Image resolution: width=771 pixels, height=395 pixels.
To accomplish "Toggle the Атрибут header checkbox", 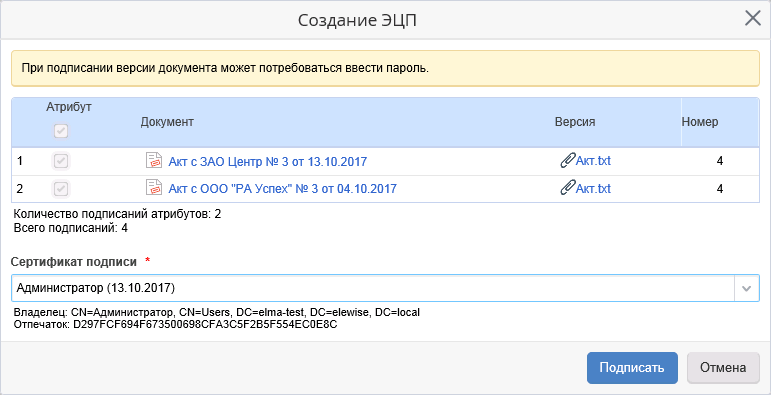I will coord(61,131).
